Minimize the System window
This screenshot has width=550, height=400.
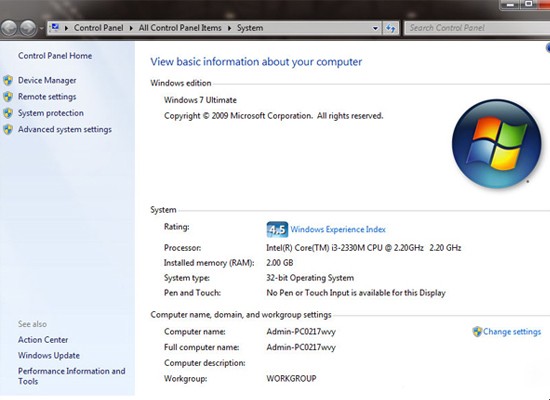click(x=510, y=5)
